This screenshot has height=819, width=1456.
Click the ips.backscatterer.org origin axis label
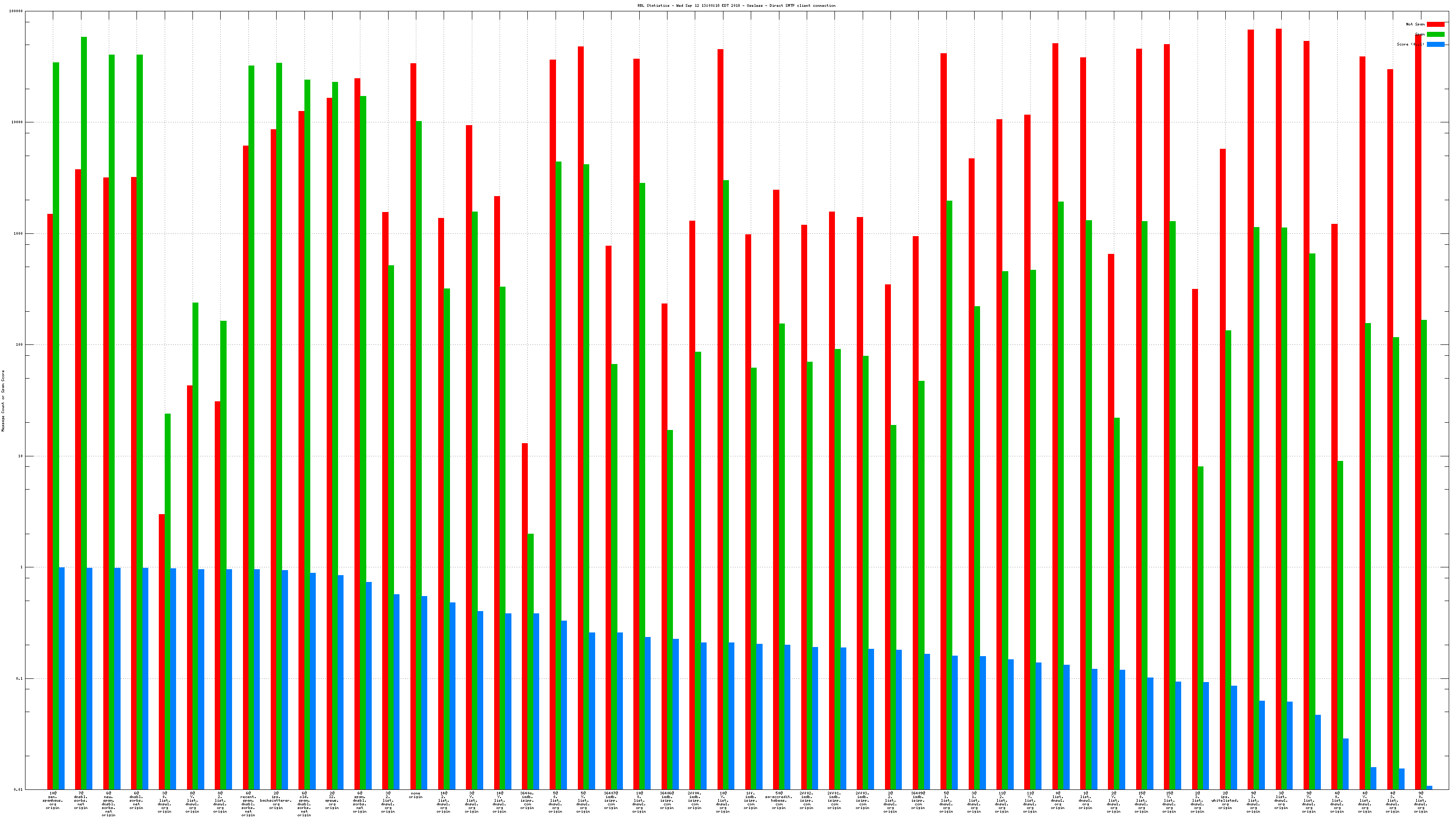(276, 800)
